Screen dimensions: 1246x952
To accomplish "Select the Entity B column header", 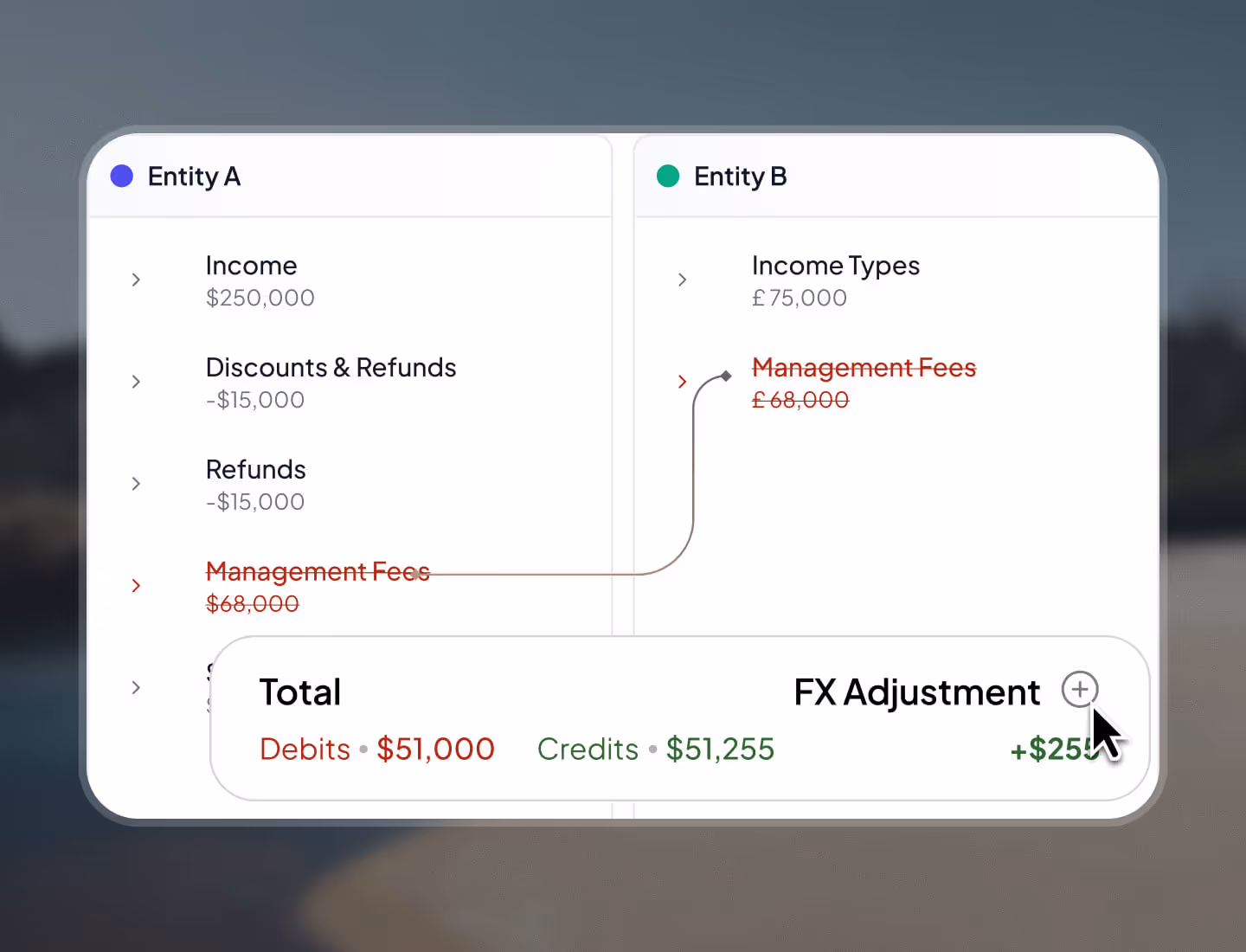I will pyautogui.click(x=740, y=176).
